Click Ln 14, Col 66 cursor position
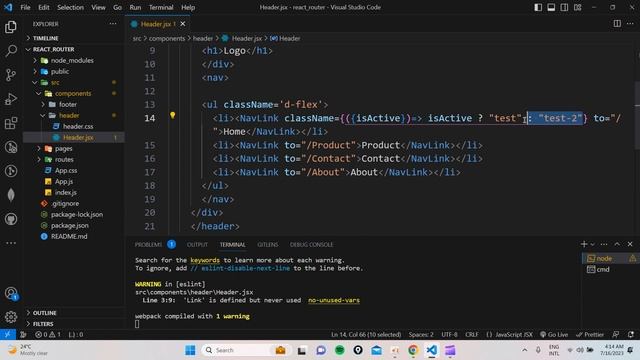The height and width of the screenshot is (360, 640). pos(366,334)
